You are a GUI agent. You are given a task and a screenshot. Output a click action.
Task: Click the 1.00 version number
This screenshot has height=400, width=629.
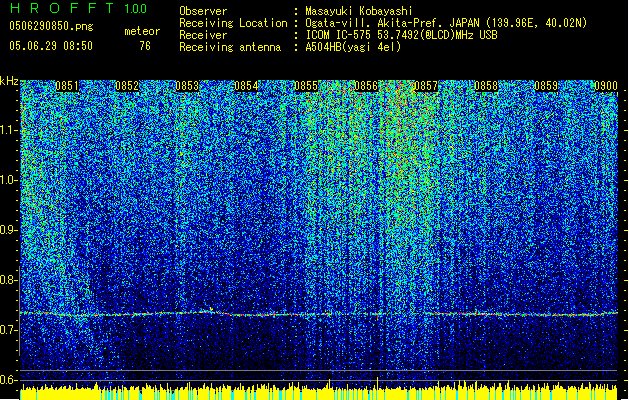pos(136,8)
